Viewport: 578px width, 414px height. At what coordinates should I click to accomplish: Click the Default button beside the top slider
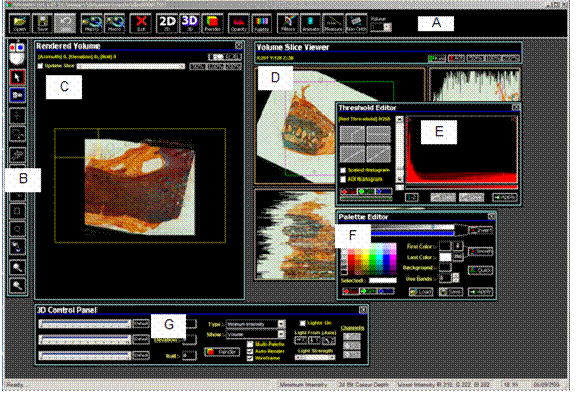pyautogui.click(x=141, y=324)
